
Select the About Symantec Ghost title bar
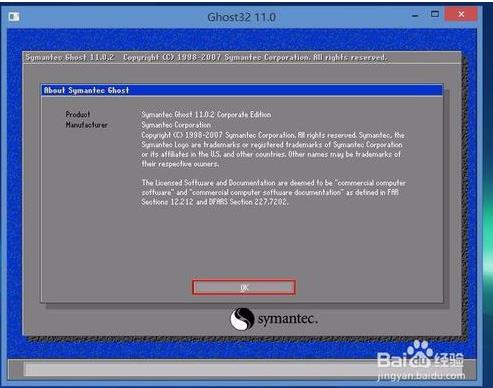coord(242,90)
